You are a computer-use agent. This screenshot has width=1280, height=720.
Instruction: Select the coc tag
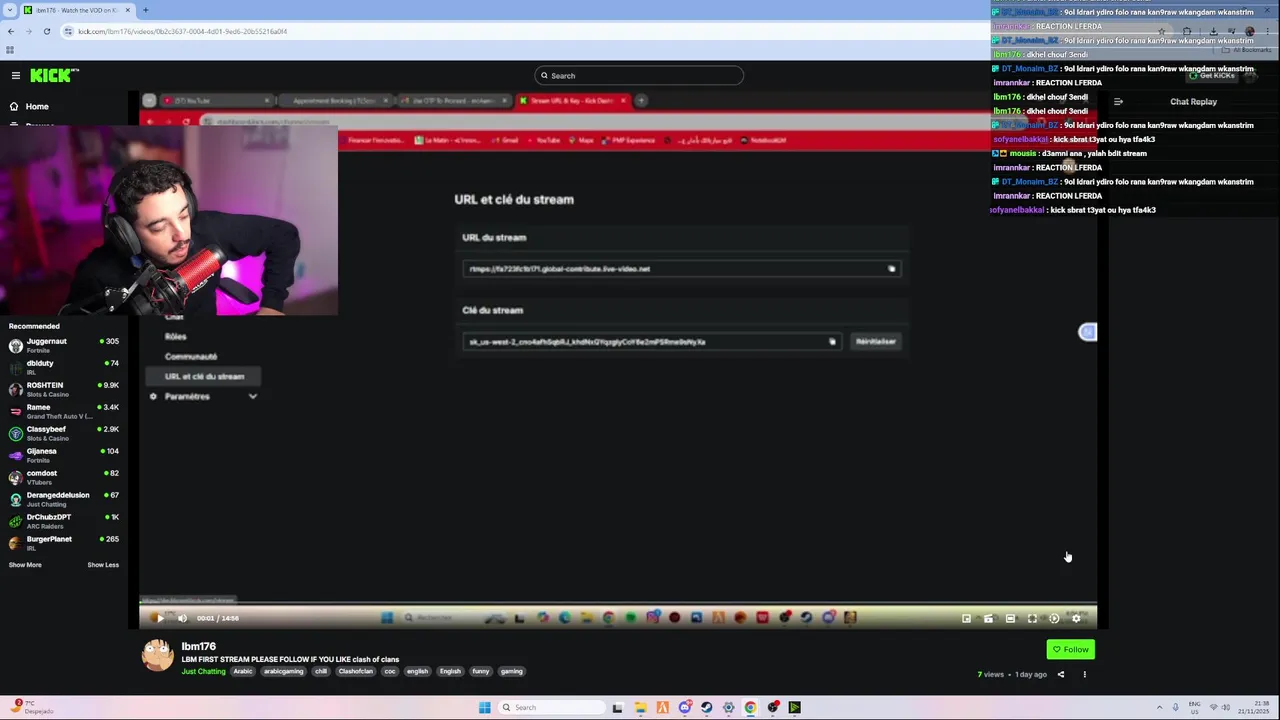[390, 671]
